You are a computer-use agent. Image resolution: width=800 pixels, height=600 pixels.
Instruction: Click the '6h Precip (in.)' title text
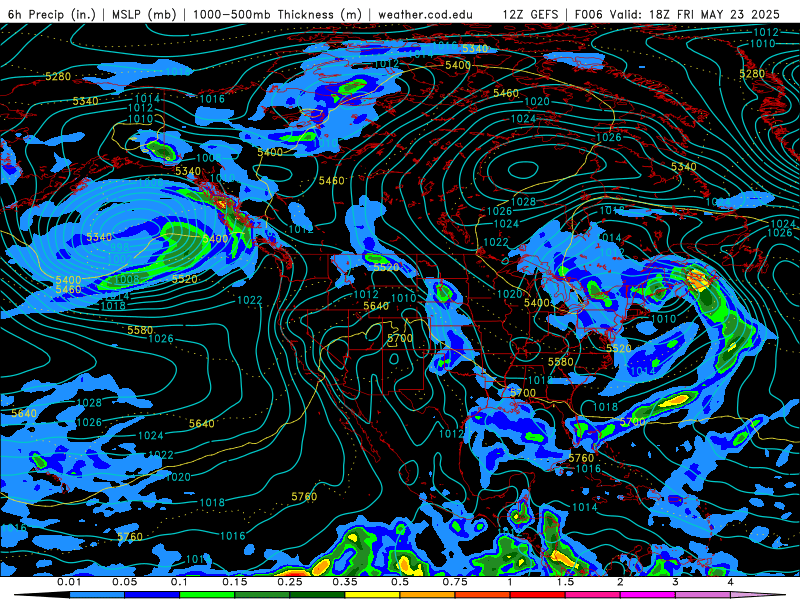pos(52,14)
